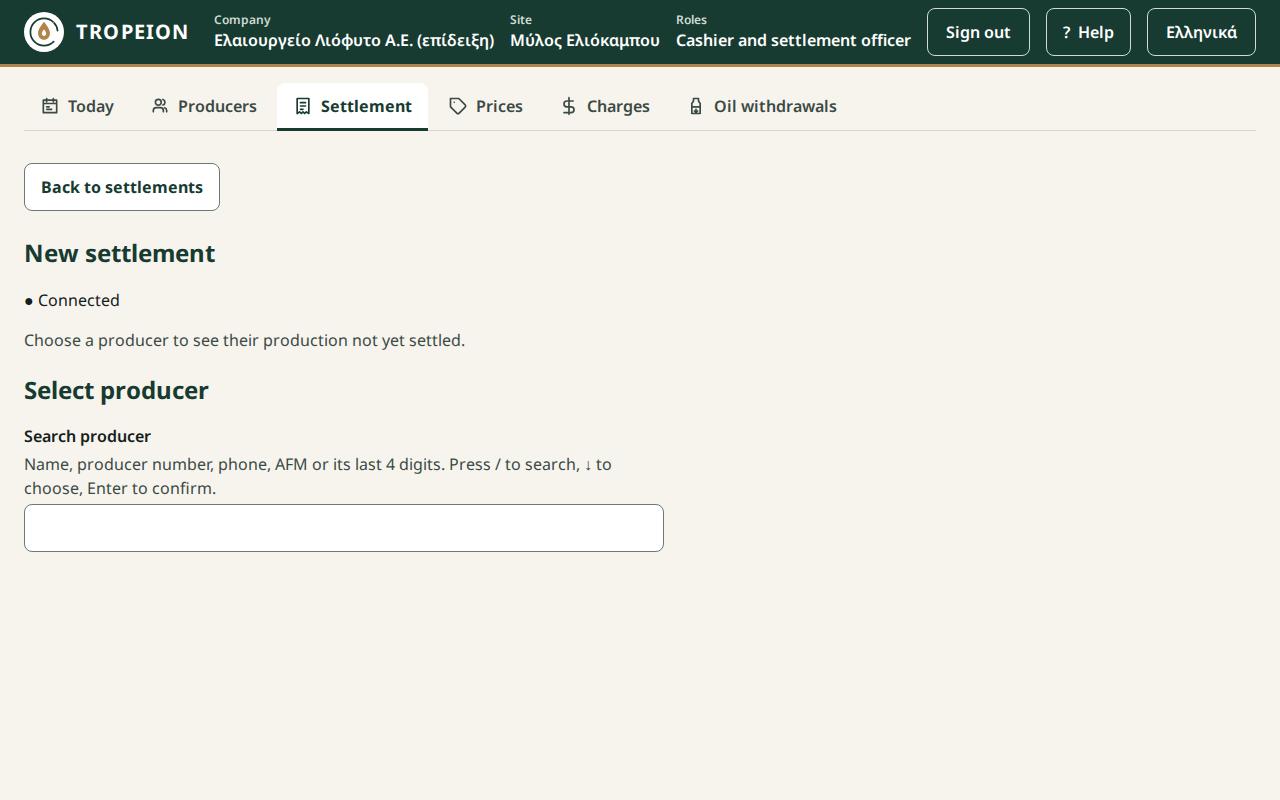1280x800 pixels.
Task: Focus the Search producer input field
Action: [x=344, y=528]
